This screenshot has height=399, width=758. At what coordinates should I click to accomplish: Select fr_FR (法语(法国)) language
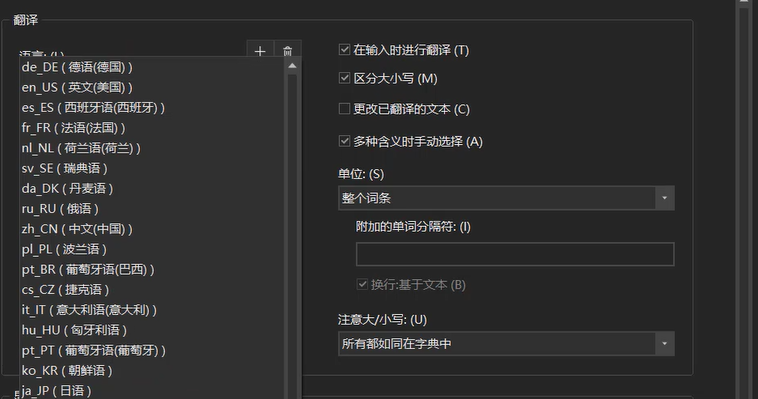click(152, 128)
